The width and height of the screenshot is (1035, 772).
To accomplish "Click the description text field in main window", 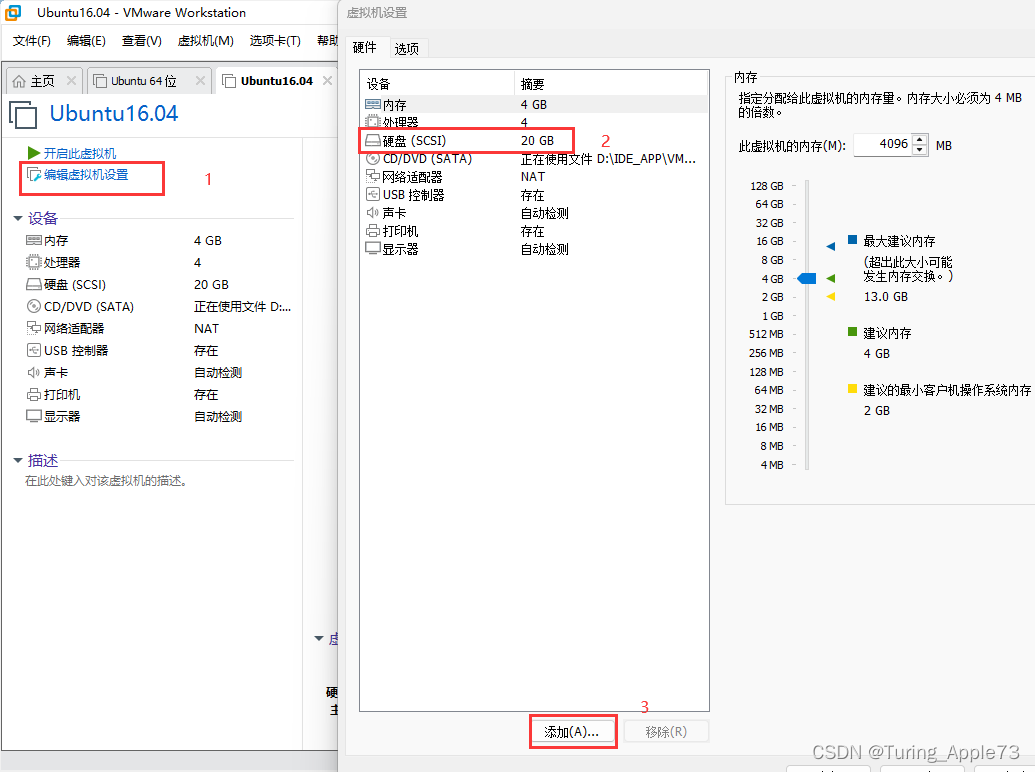I will 106,481.
